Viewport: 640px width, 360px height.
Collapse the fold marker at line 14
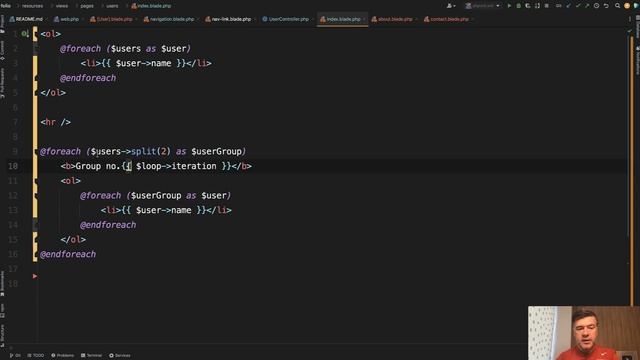click(x=36, y=225)
